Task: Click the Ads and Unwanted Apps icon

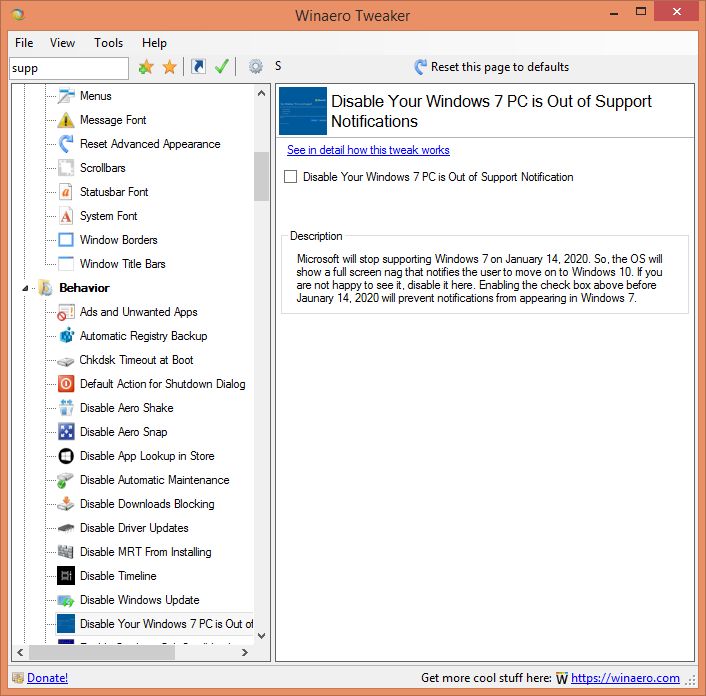Action: [66, 312]
